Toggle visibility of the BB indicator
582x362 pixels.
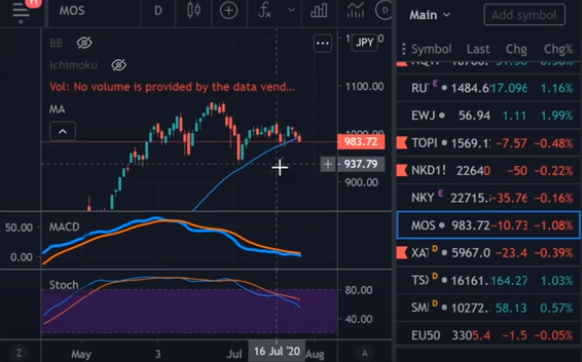pyautogui.click(x=84, y=43)
